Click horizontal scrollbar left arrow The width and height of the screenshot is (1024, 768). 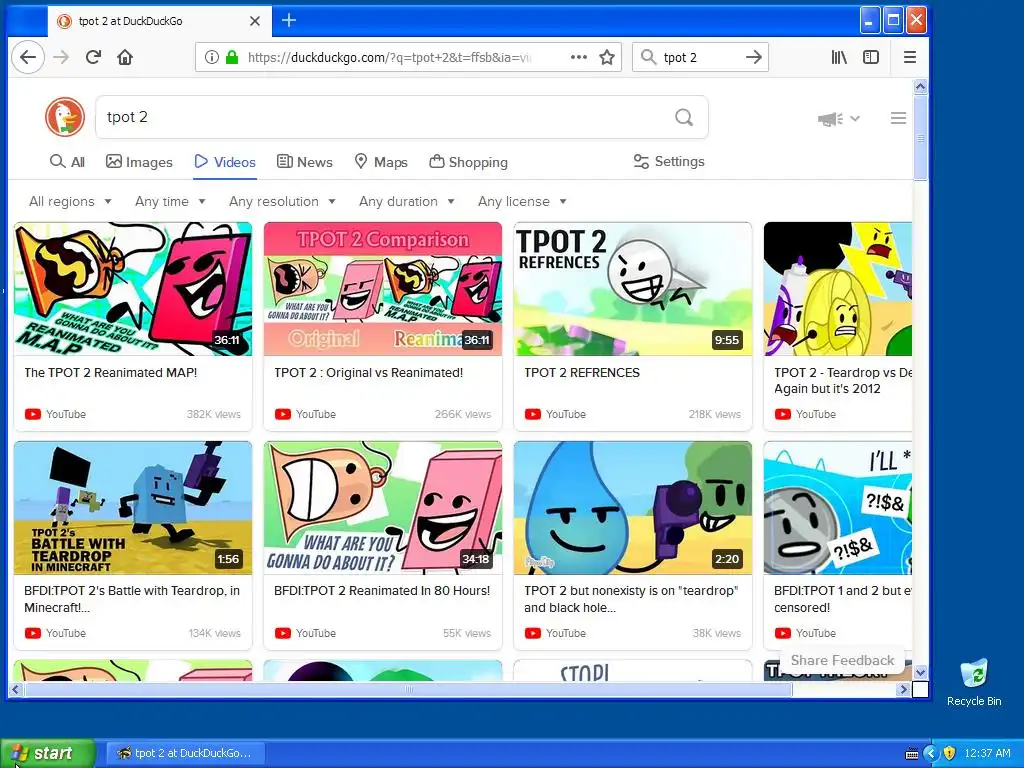16,689
